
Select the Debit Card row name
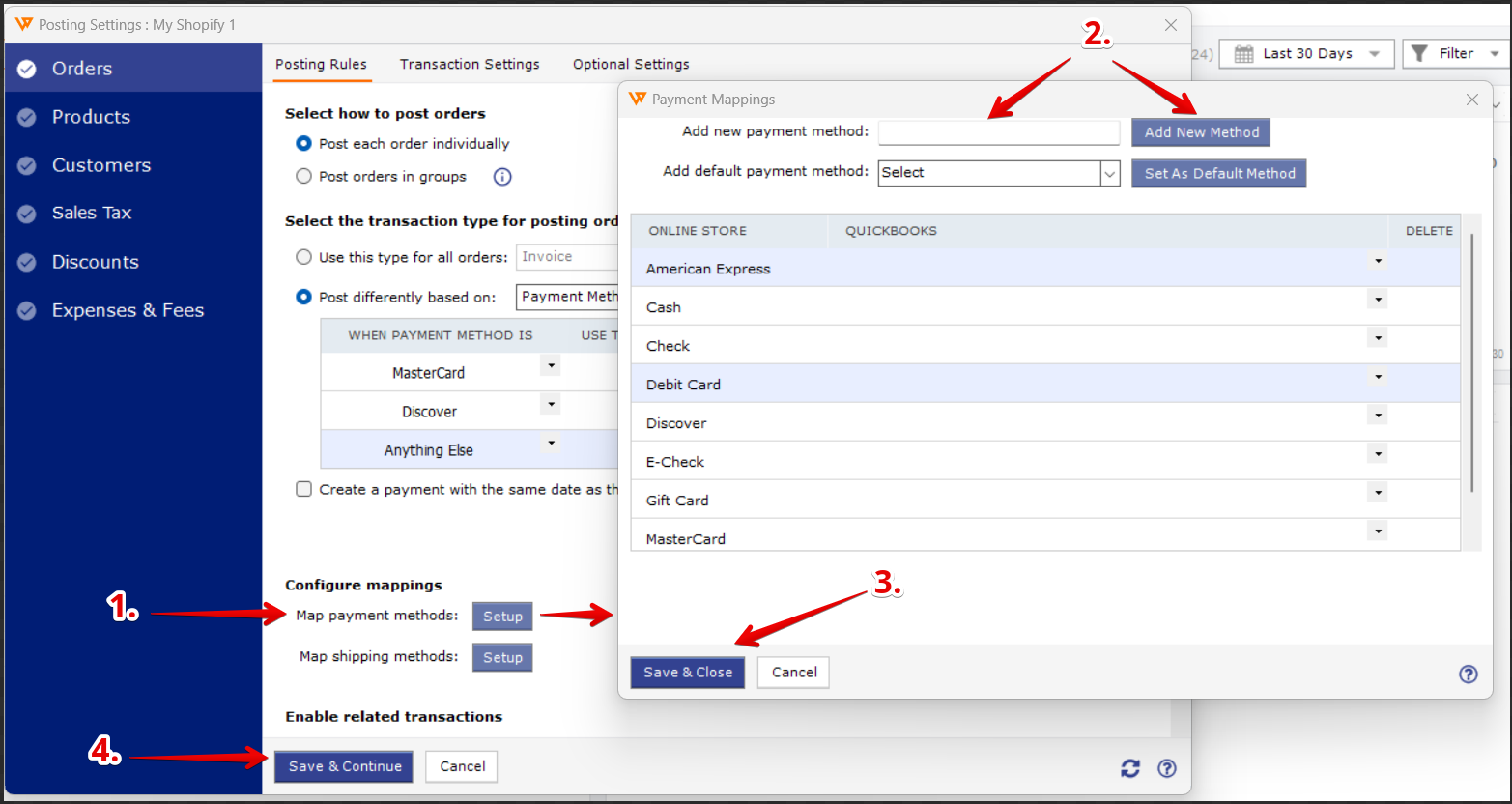[x=683, y=385]
